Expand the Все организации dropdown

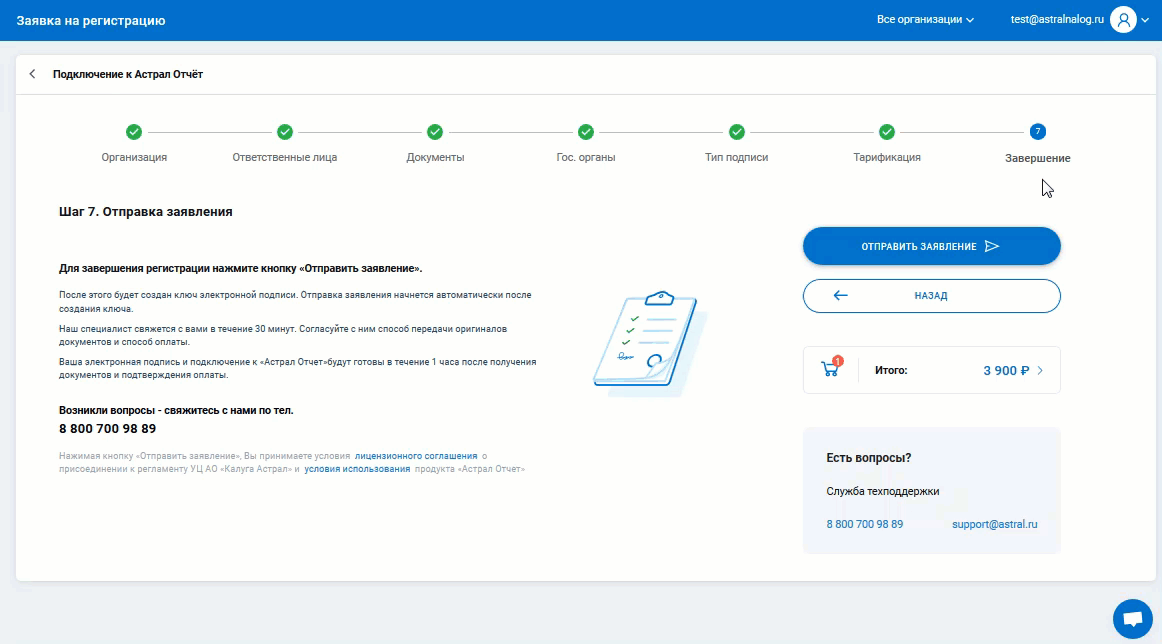[x=925, y=20]
